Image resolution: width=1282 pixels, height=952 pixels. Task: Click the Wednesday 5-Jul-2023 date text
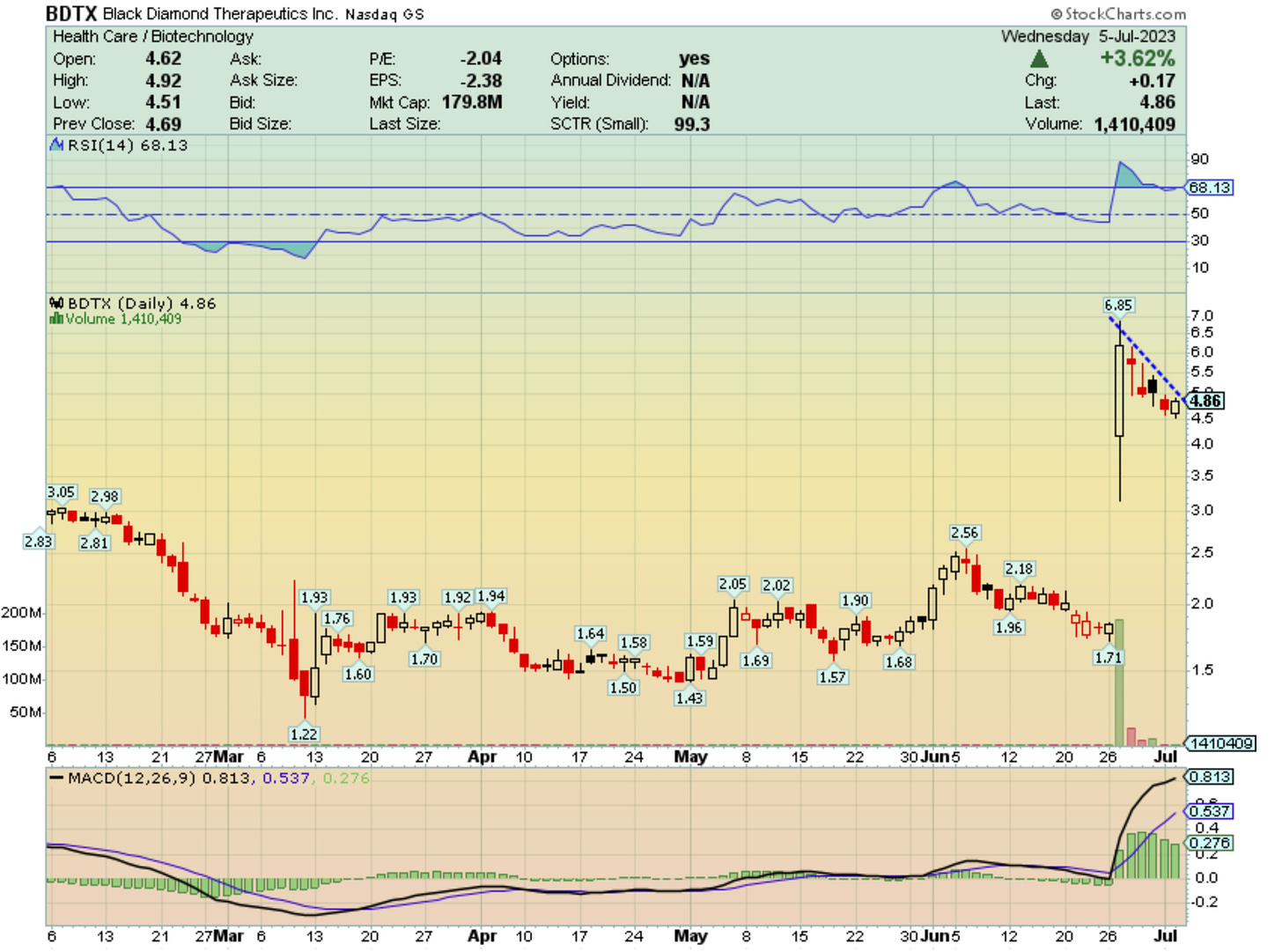(x=1088, y=36)
